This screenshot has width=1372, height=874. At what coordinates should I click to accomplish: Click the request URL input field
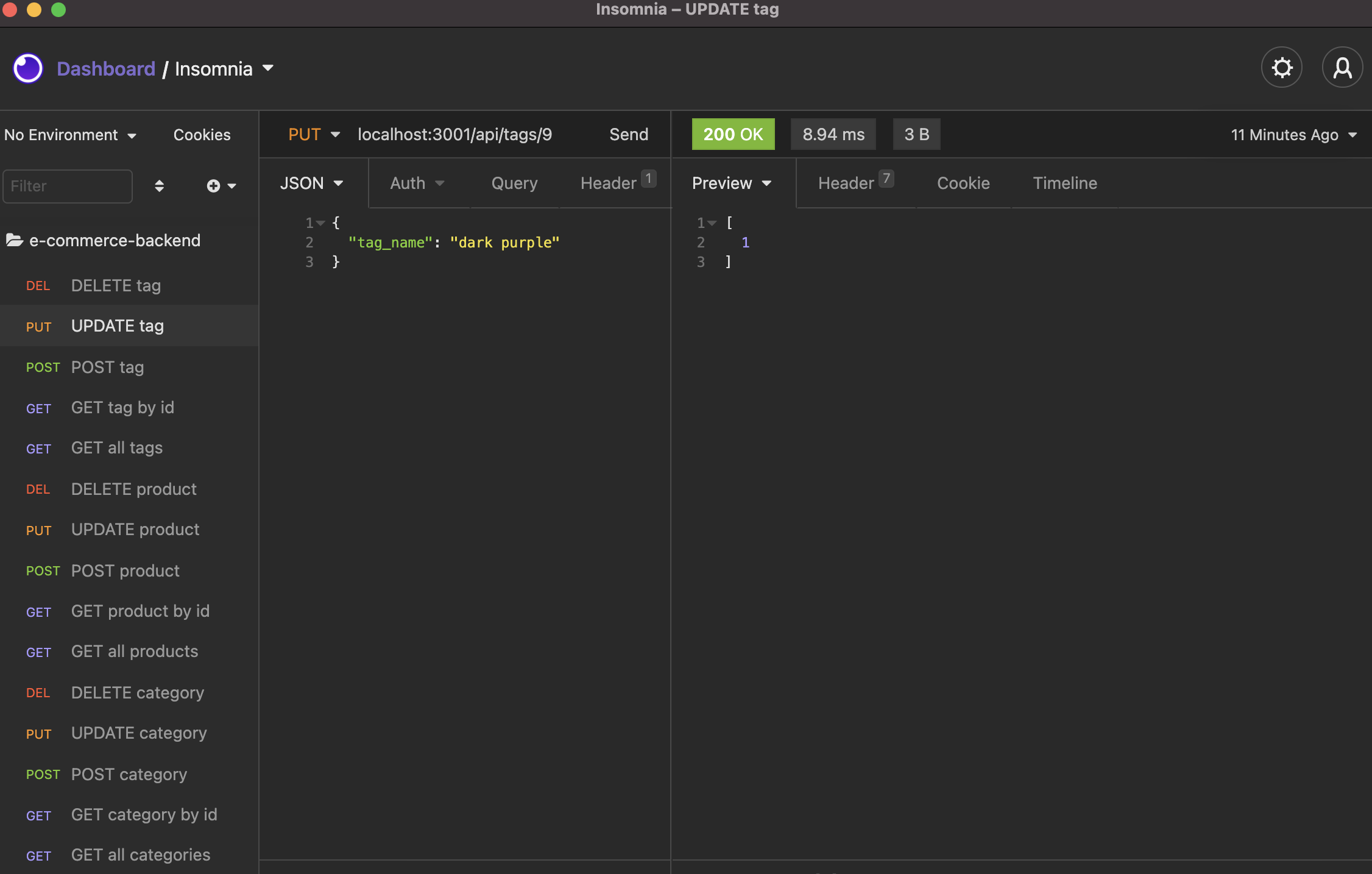pyautogui.click(x=454, y=134)
